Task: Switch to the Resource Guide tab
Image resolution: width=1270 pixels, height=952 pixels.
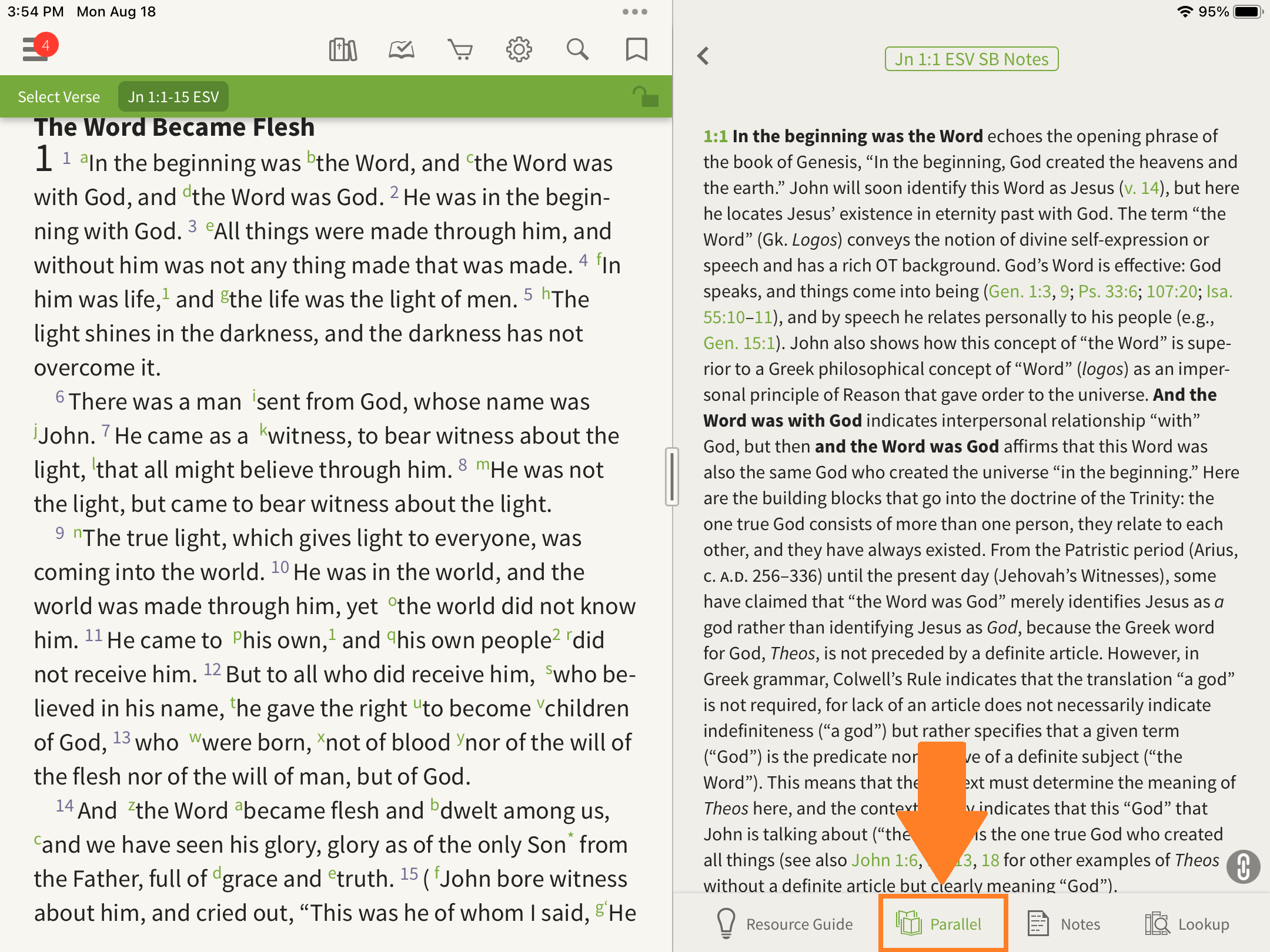Action: pyautogui.click(x=785, y=924)
